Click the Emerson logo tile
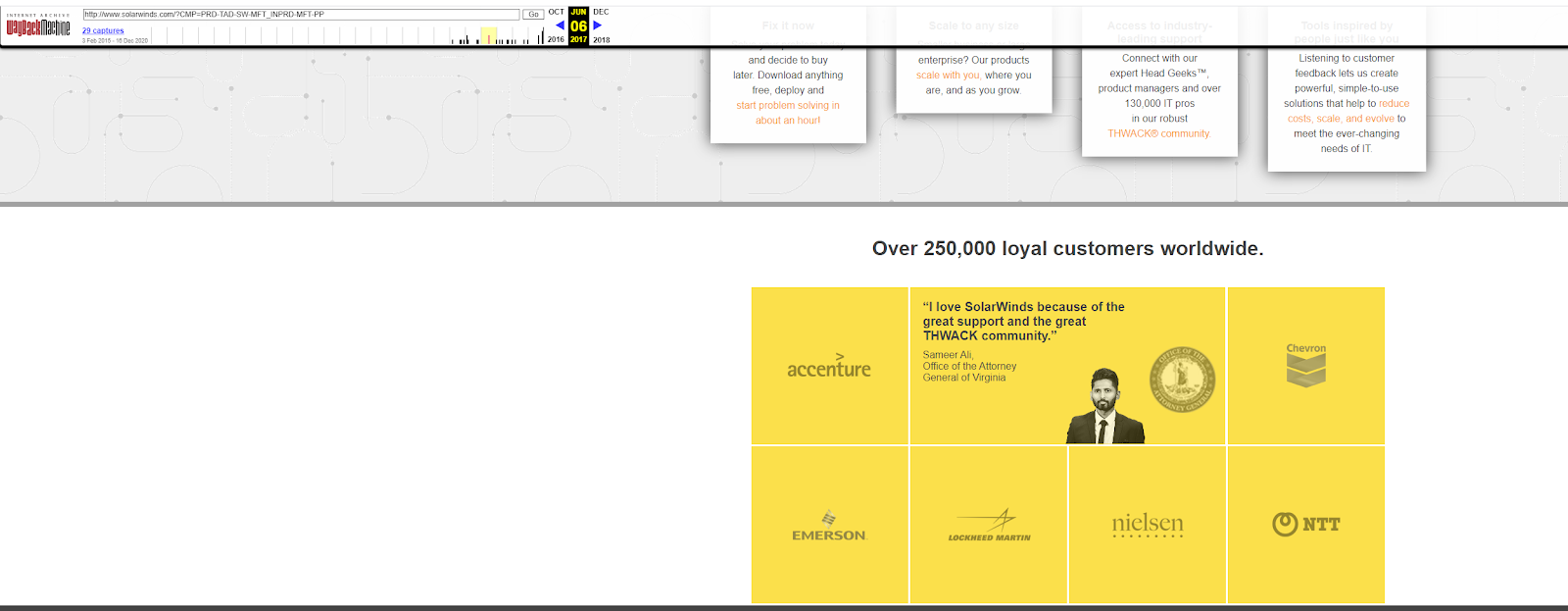The image size is (1568, 611). click(829, 525)
